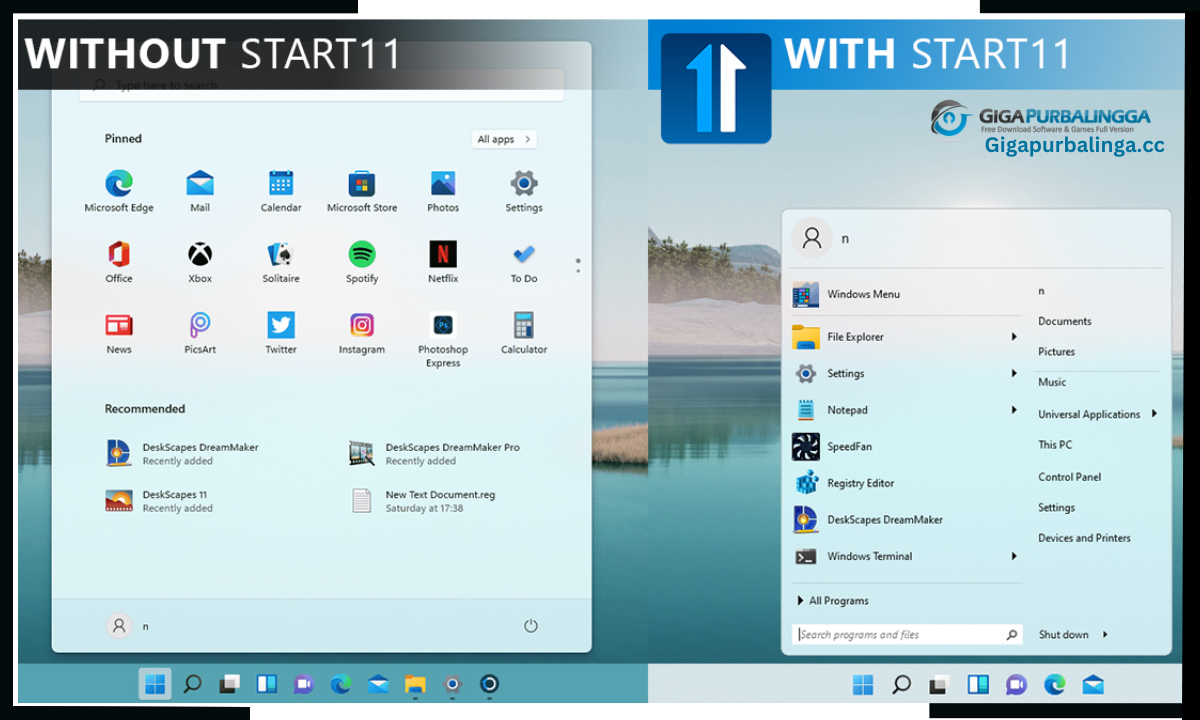Open Chat on the left taskbar
Screen dimensions: 1200x720
coord(303,684)
